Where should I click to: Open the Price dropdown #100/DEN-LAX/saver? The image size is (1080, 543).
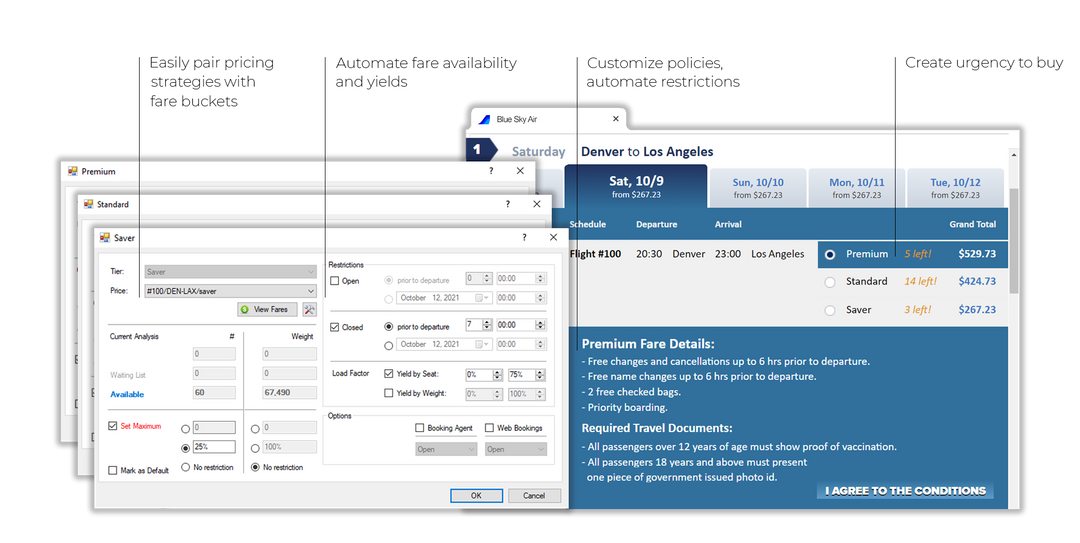231,291
